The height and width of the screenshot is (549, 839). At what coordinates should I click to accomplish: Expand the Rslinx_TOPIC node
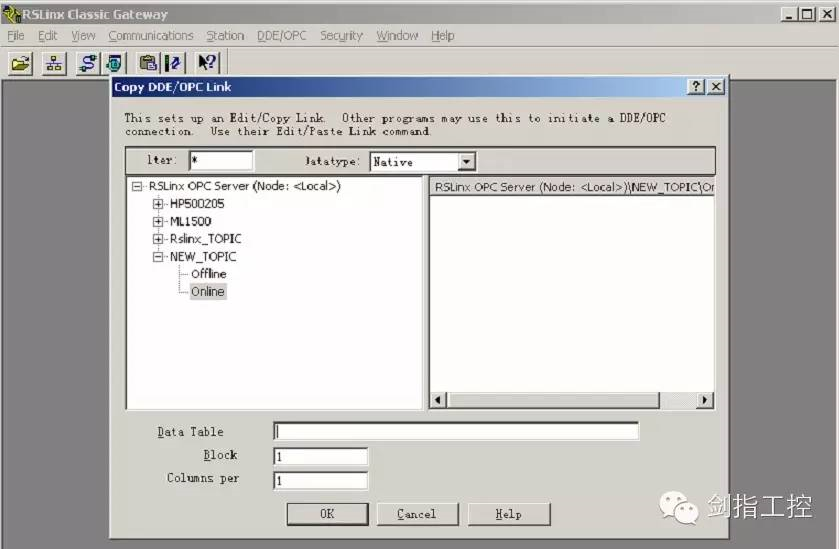tap(157, 239)
